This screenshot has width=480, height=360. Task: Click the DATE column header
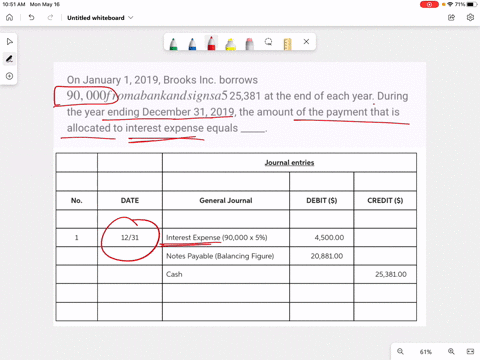pos(130,200)
